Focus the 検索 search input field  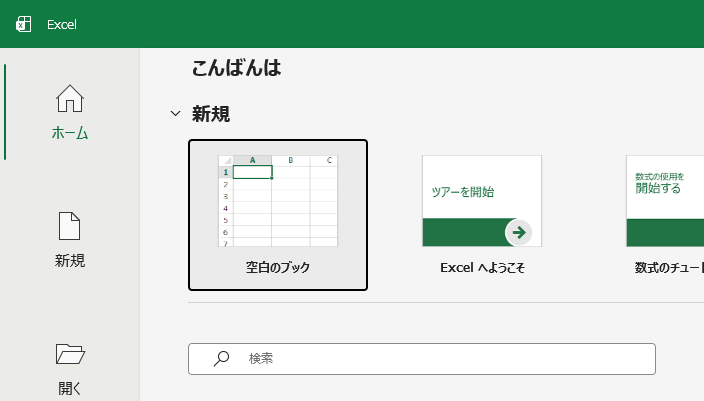pyautogui.click(x=440, y=358)
